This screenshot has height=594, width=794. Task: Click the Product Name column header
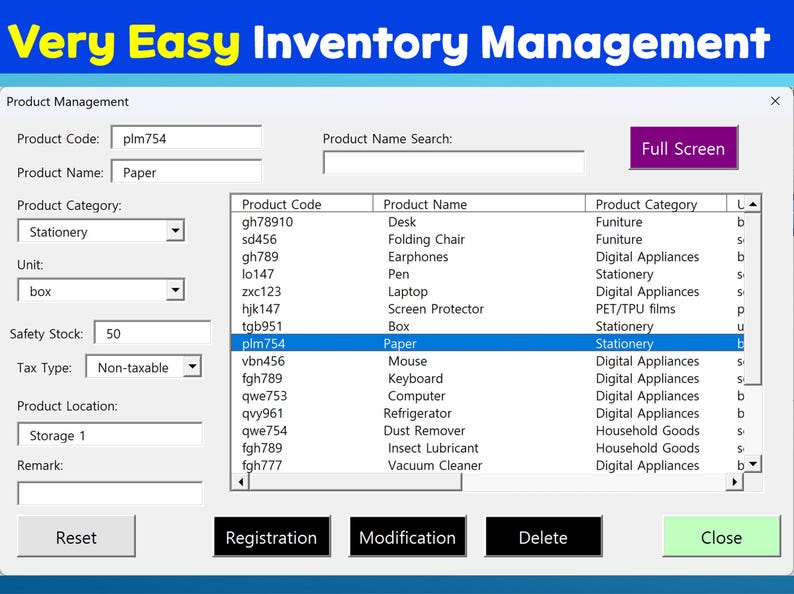[x=479, y=204]
